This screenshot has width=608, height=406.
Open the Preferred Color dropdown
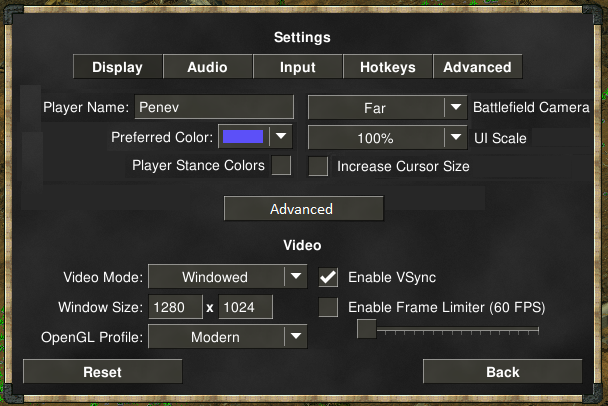tap(255, 136)
